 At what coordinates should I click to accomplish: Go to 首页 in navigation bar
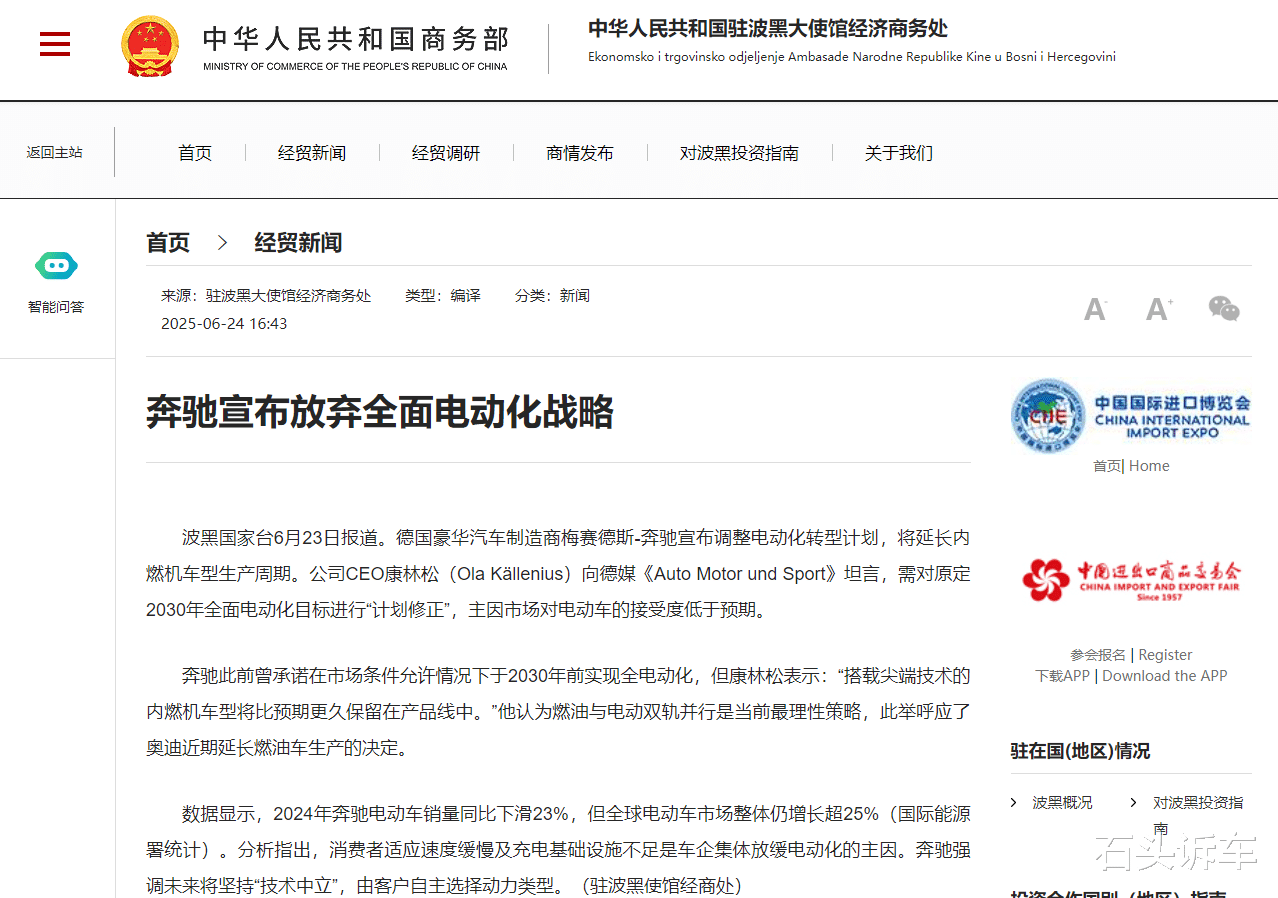tap(195, 153)
